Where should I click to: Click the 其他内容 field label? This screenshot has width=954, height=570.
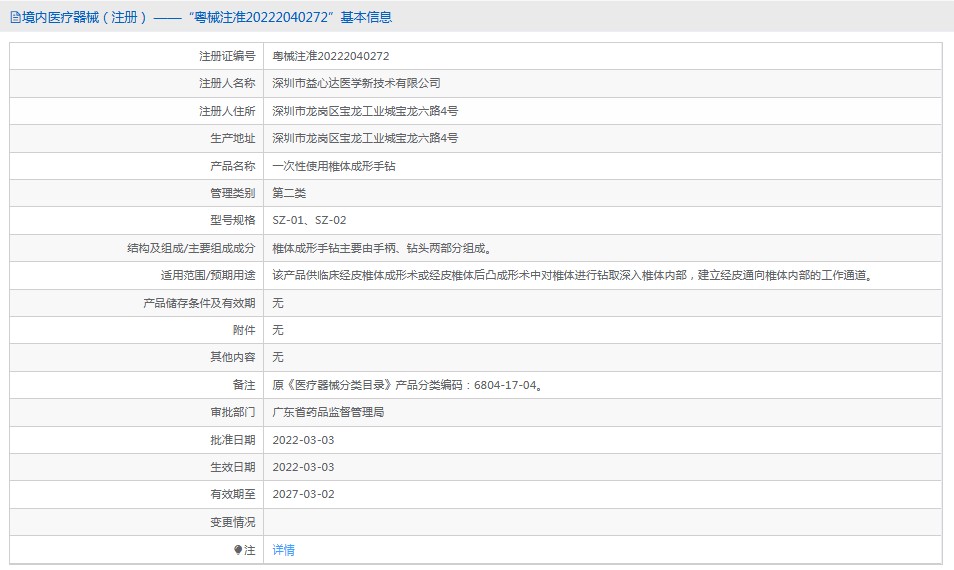[232, 357]
